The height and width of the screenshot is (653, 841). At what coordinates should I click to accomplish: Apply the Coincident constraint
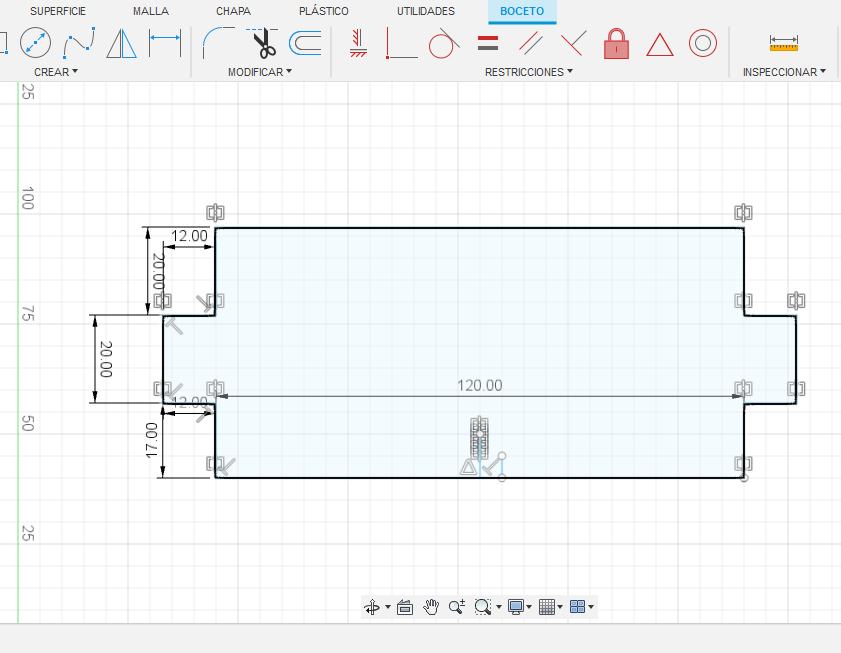pos(402,43)
